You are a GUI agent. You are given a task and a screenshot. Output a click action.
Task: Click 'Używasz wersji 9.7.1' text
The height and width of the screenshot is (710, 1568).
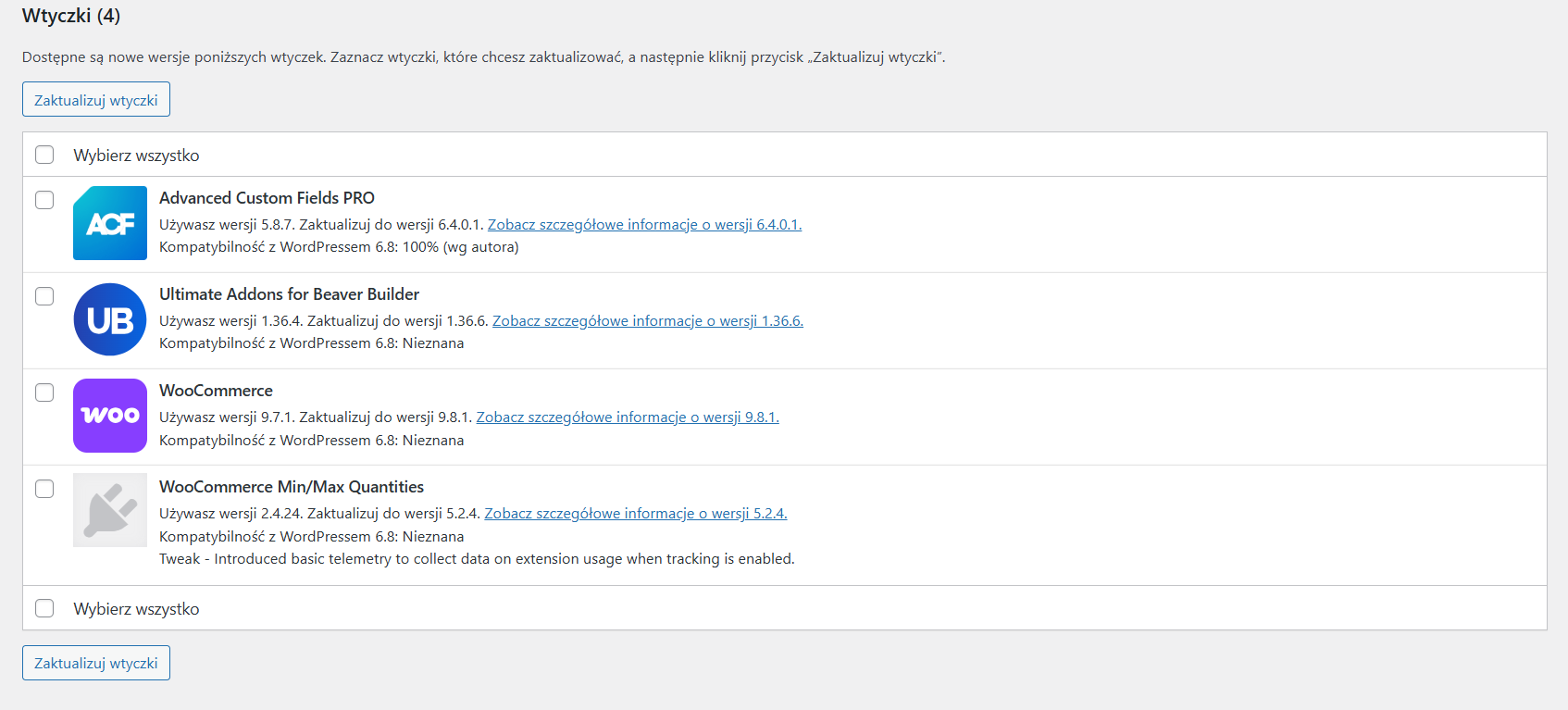(227, 417)
